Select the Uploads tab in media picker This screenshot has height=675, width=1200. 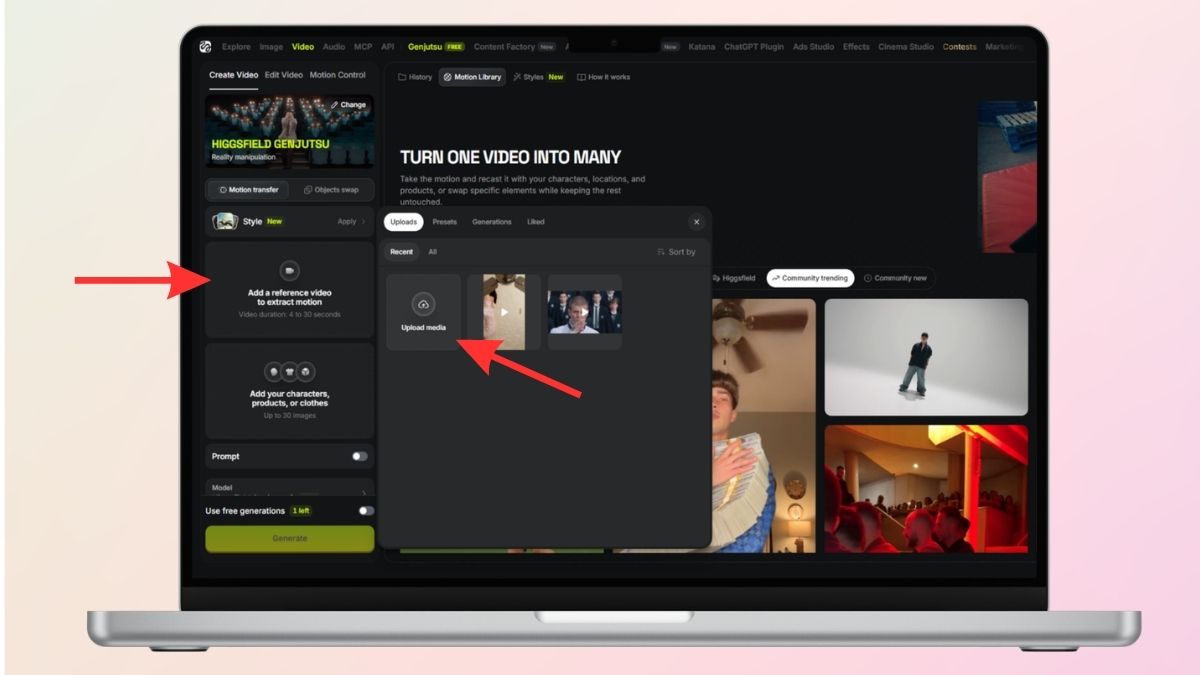[x=404, y=222]
